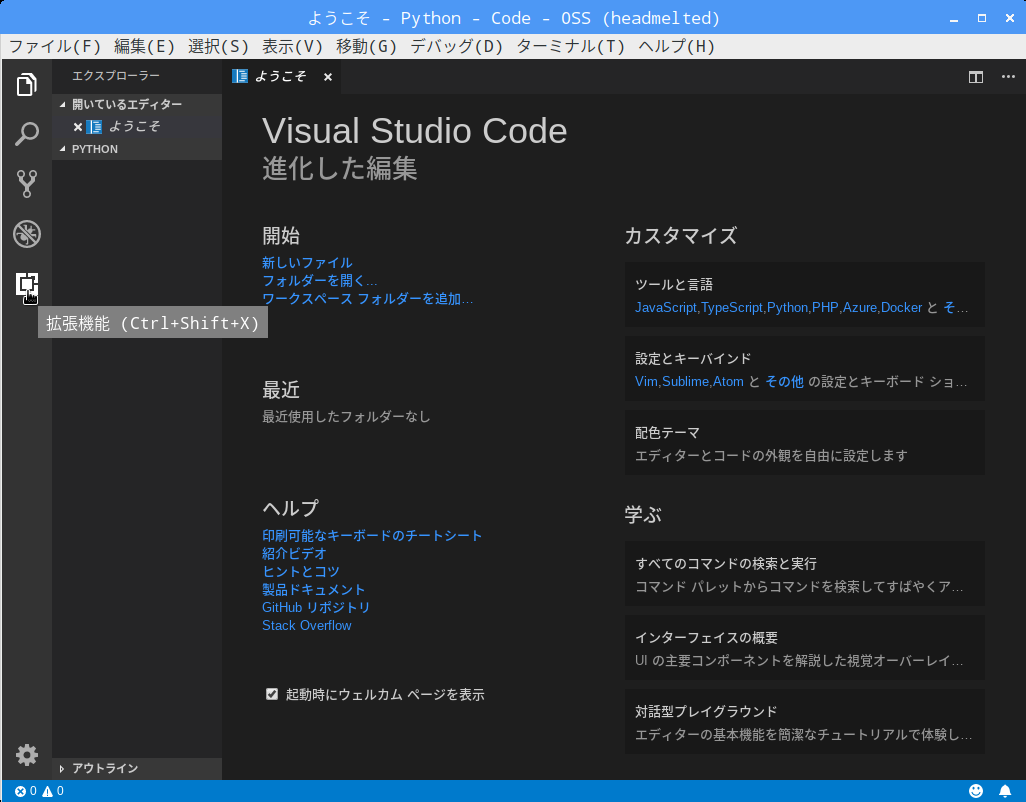Image resolution: width=1026 pixels, height=802 pixels.
Task: Click the Python language link
Action: (x=787, y=307)
